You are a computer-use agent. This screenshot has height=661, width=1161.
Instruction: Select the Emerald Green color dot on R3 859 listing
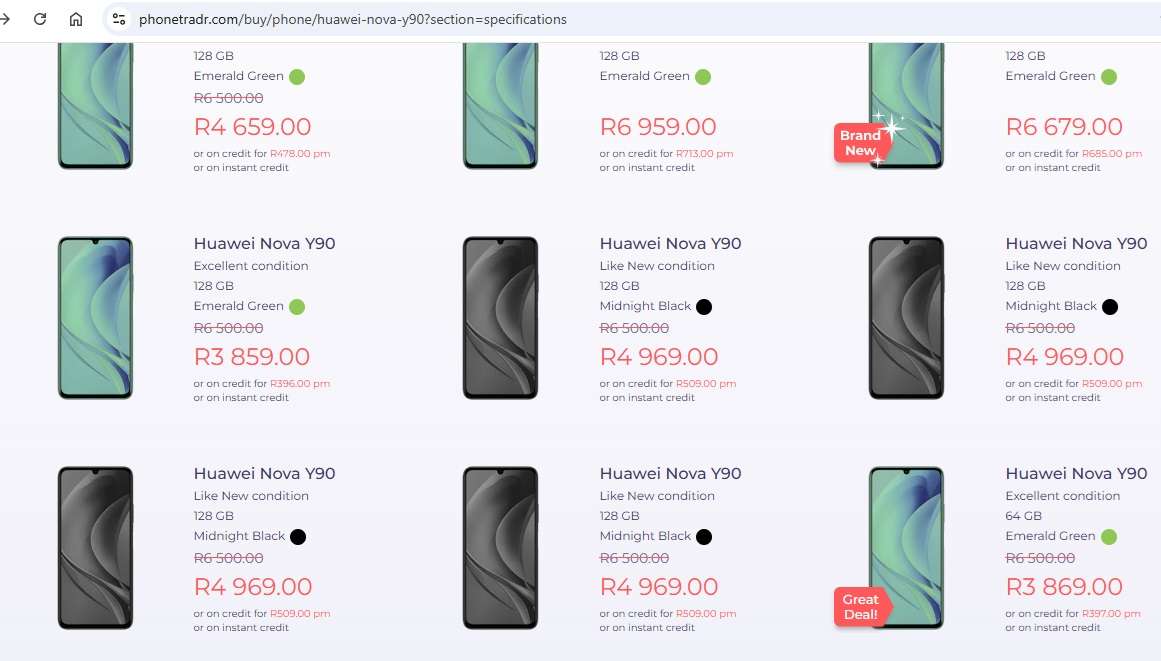pos(296,306)
